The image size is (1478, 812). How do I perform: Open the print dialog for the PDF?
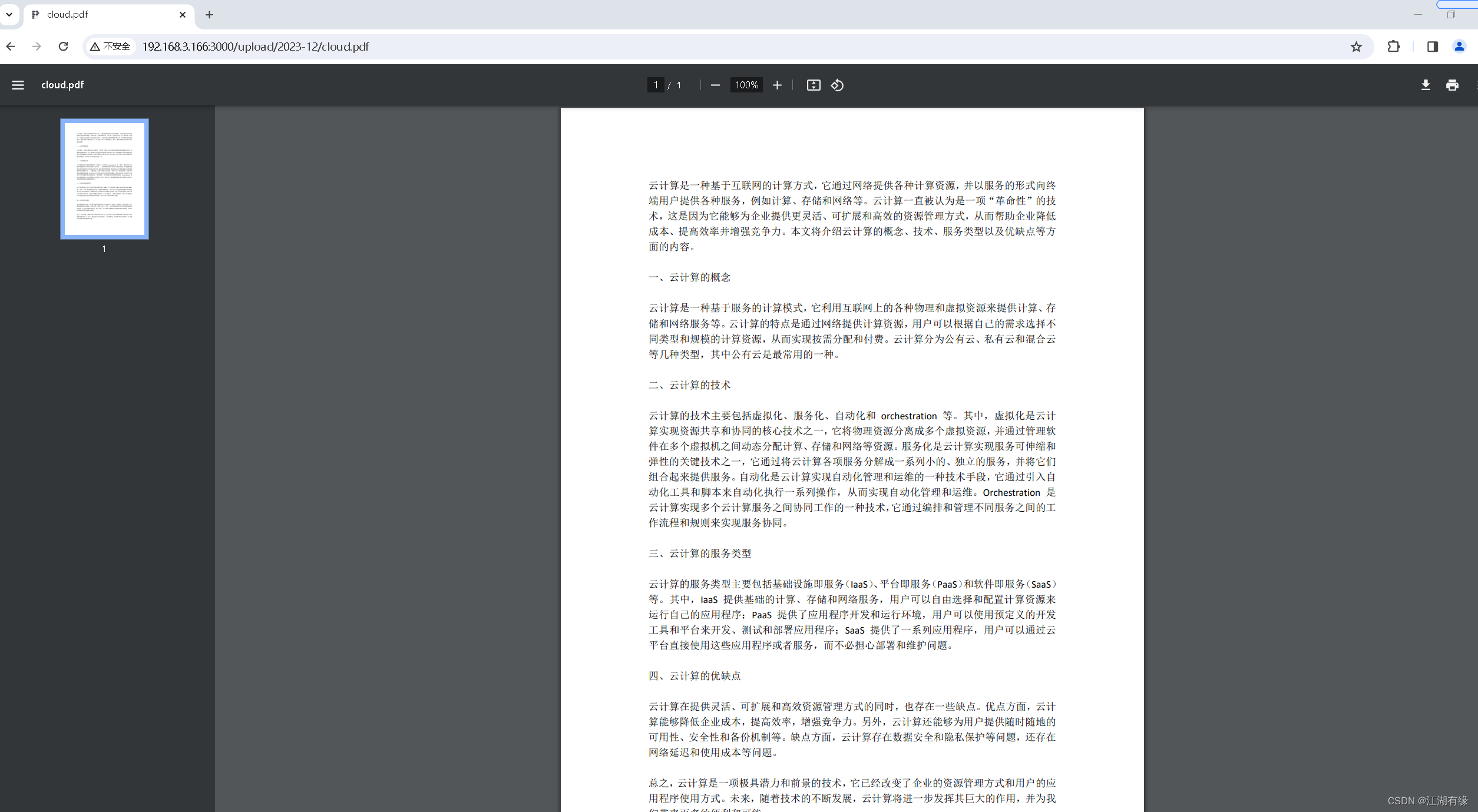[x=1452, y=85]
